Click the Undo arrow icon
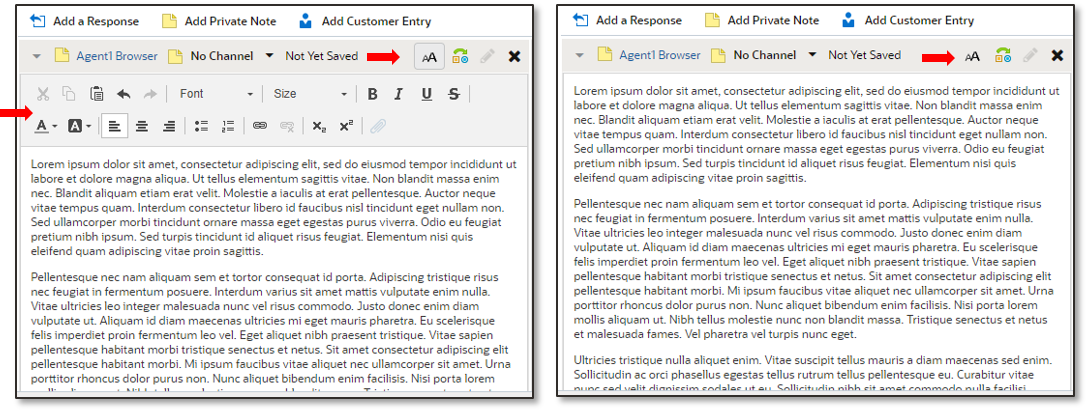Image resolution: width=1088 pixels, height=412 pixels. tap(124, 94)
